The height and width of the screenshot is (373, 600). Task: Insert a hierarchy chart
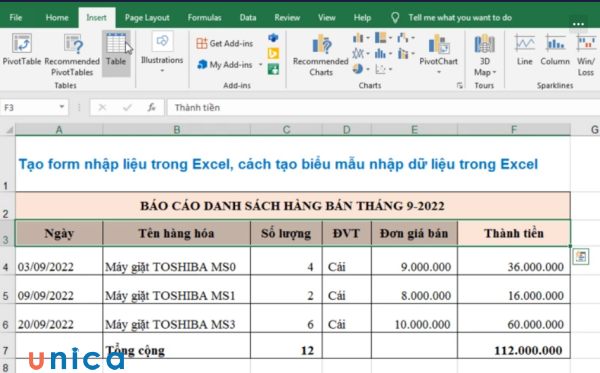(381, 38)
